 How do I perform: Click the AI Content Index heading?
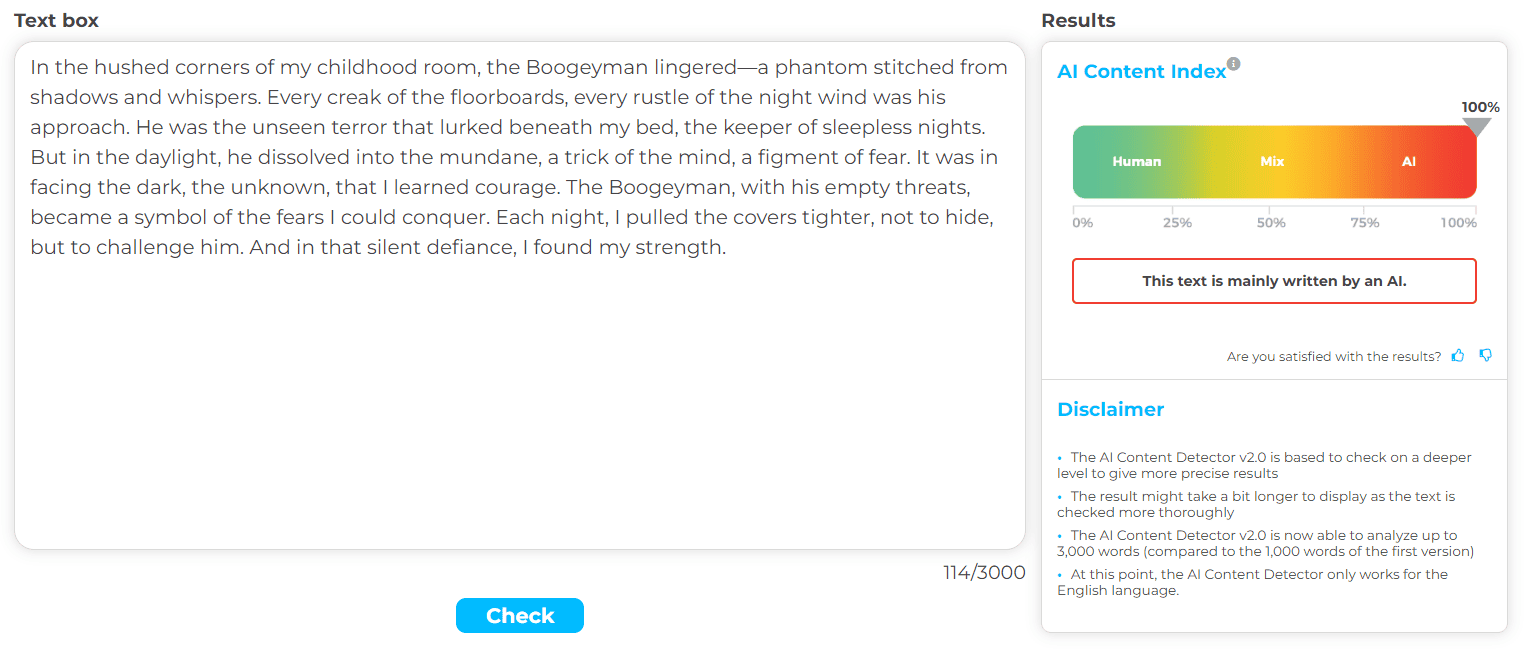(x=1141, y=72)
